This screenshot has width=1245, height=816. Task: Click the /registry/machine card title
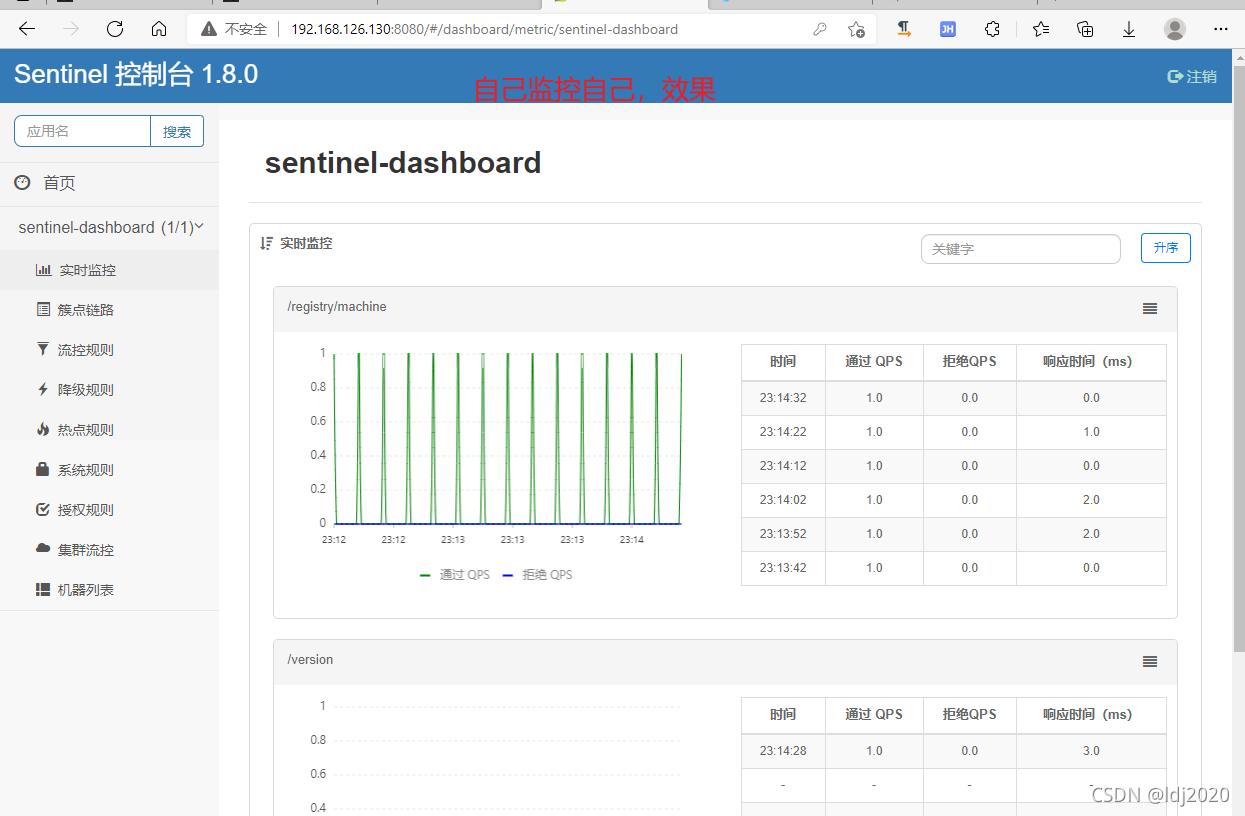click(337, 307)
